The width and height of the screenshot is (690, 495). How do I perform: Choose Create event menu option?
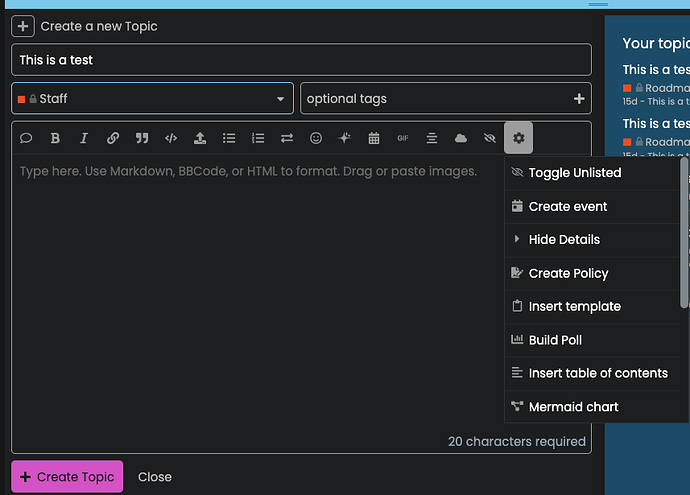point(592,206)
